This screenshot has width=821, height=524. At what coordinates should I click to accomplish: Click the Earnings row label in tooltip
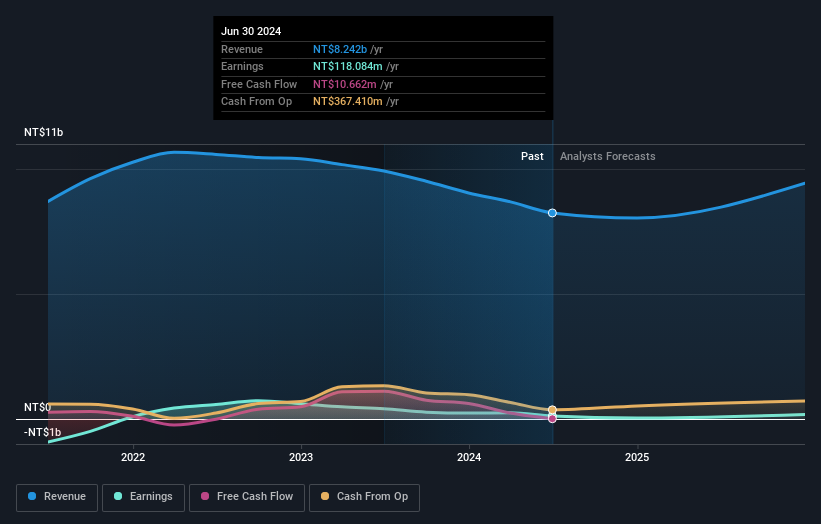(x=242, y=66)
